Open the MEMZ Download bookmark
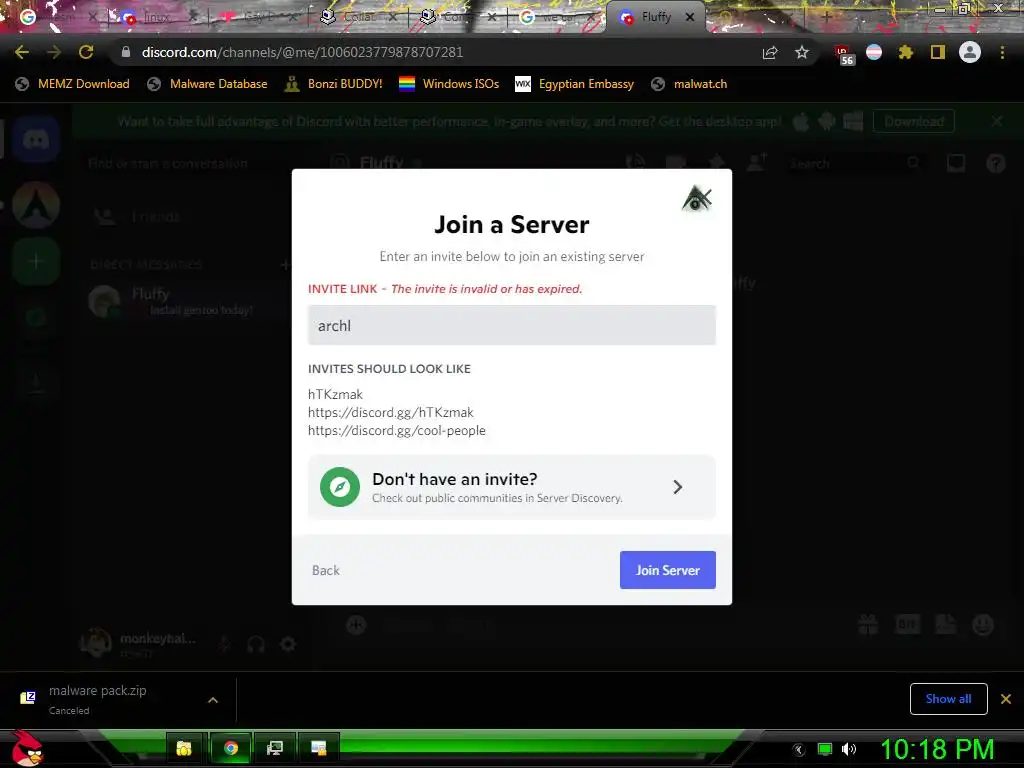This screenshot has height=768, width=1024. click(x=72, y=84)
